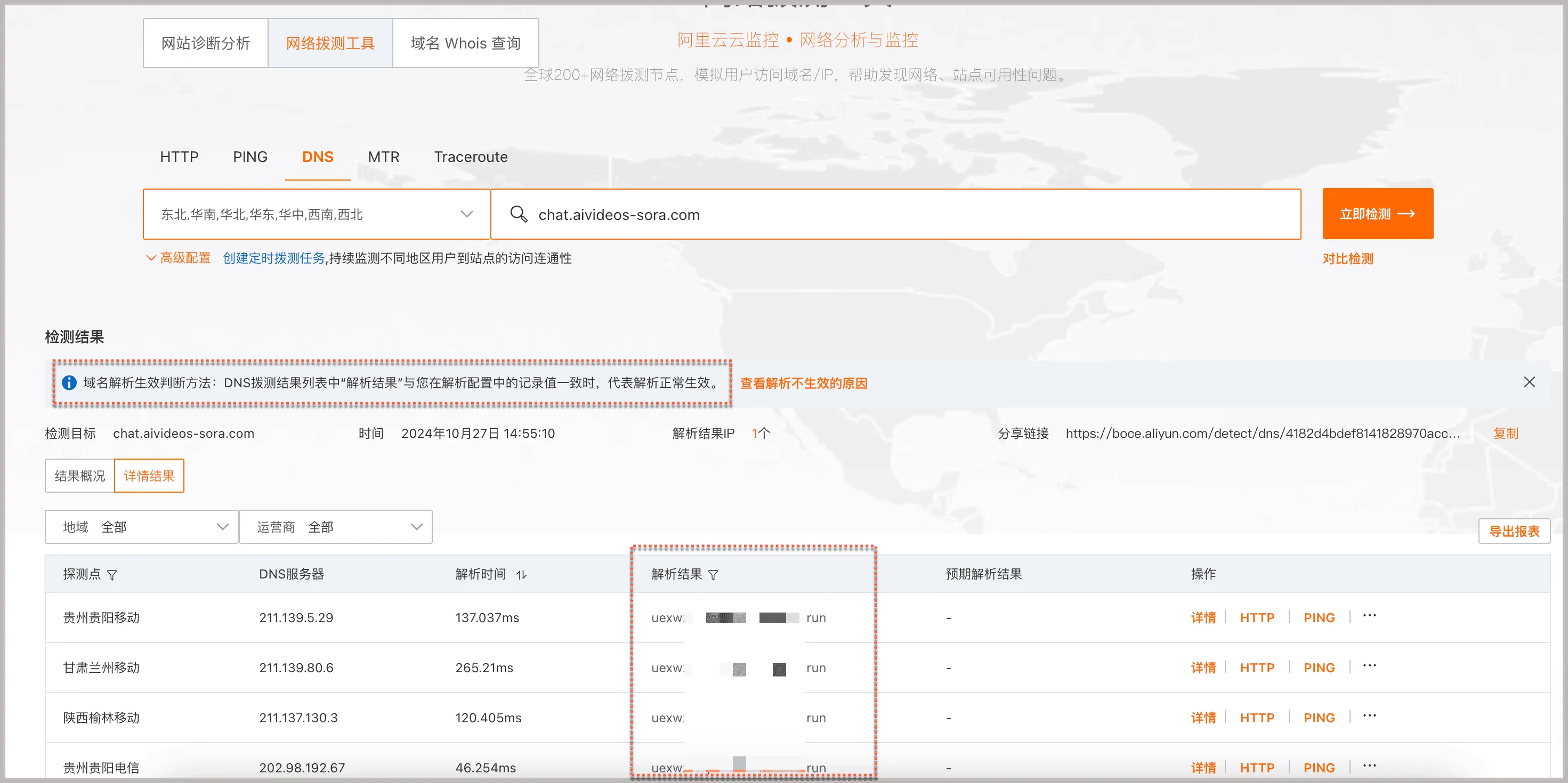Click the search magnifier icon in domain field

(x=519, y=214)
